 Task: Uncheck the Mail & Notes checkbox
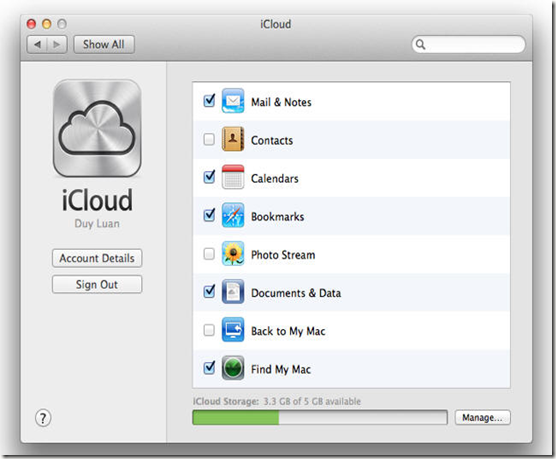click(209, 101)
